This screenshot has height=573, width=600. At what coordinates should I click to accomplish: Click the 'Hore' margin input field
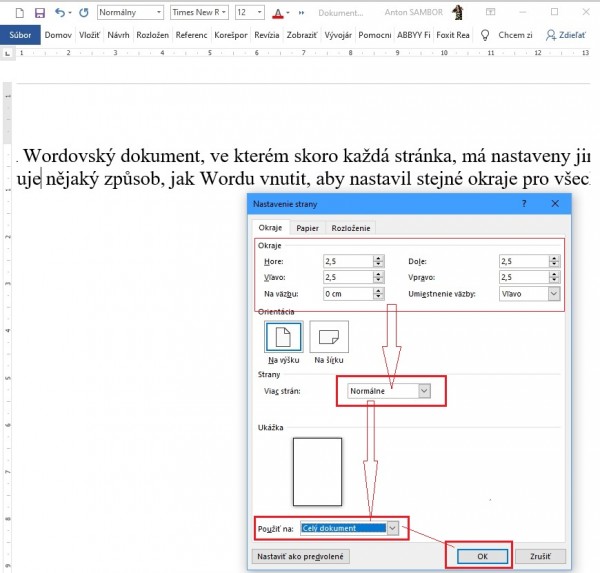point(347,261)
